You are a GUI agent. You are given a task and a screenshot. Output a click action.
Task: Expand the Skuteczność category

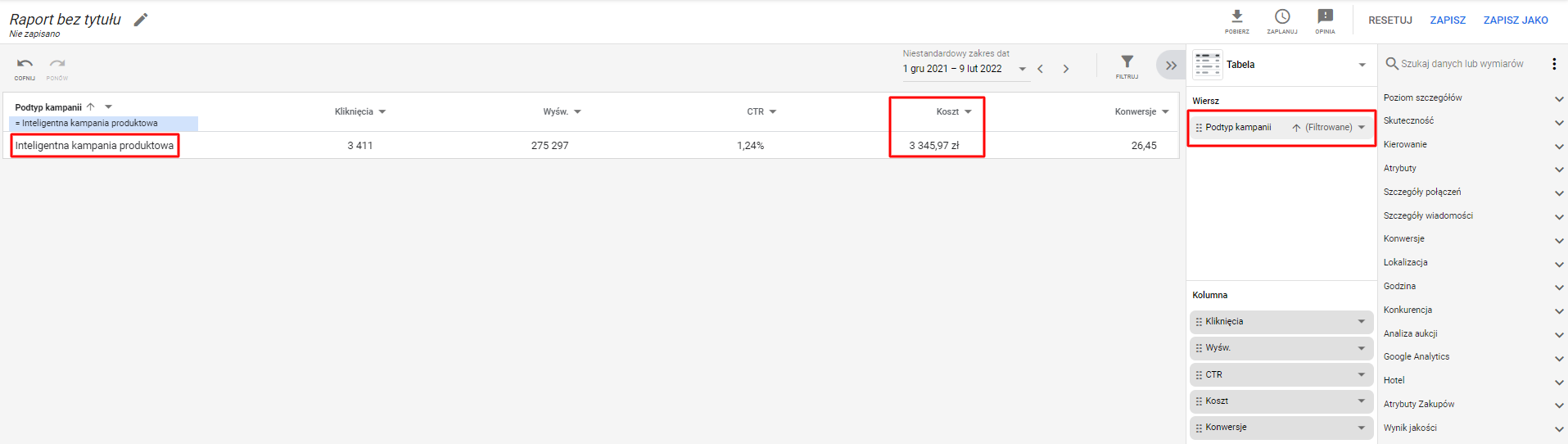coord(1472,121)
